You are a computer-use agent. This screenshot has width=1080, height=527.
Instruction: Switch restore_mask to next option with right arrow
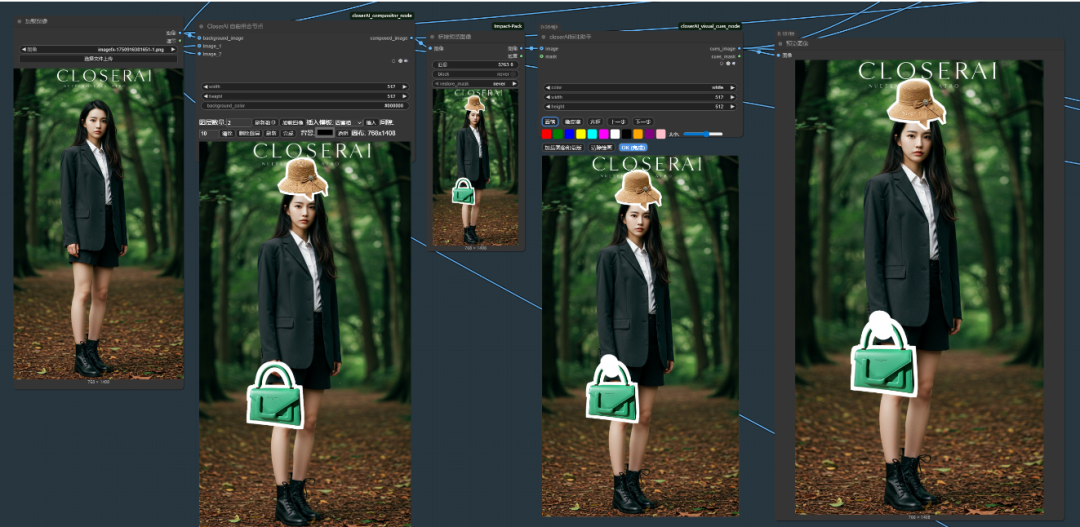tap(514, 83)
